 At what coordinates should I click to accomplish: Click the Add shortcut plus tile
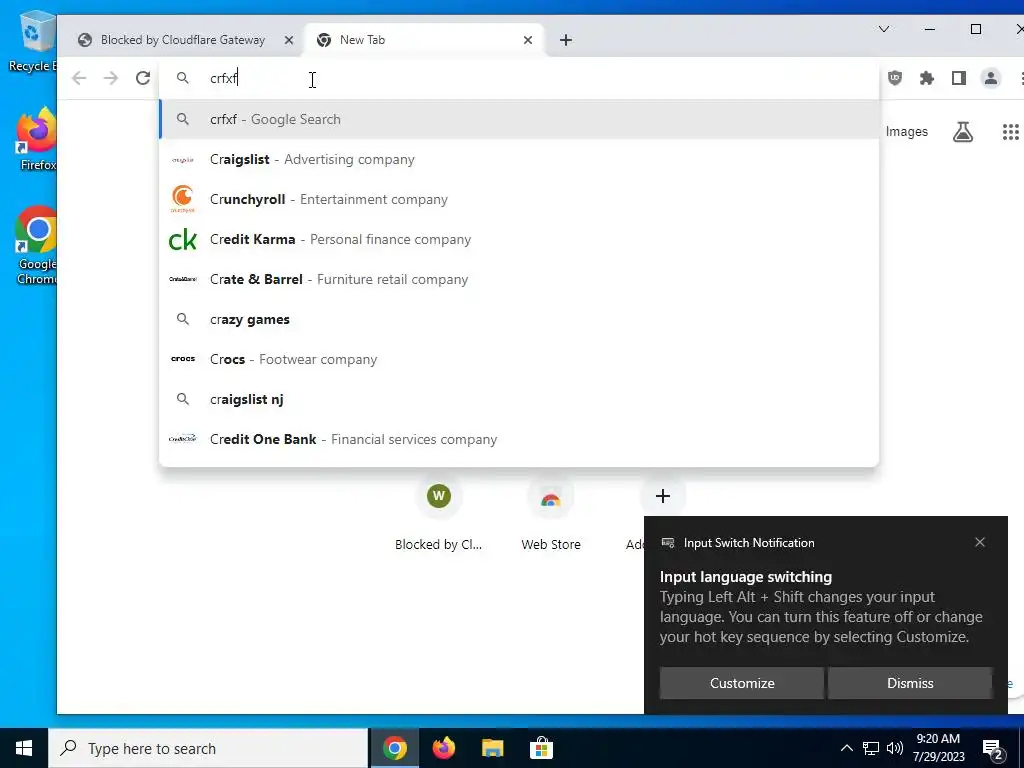tap(662, 496)
